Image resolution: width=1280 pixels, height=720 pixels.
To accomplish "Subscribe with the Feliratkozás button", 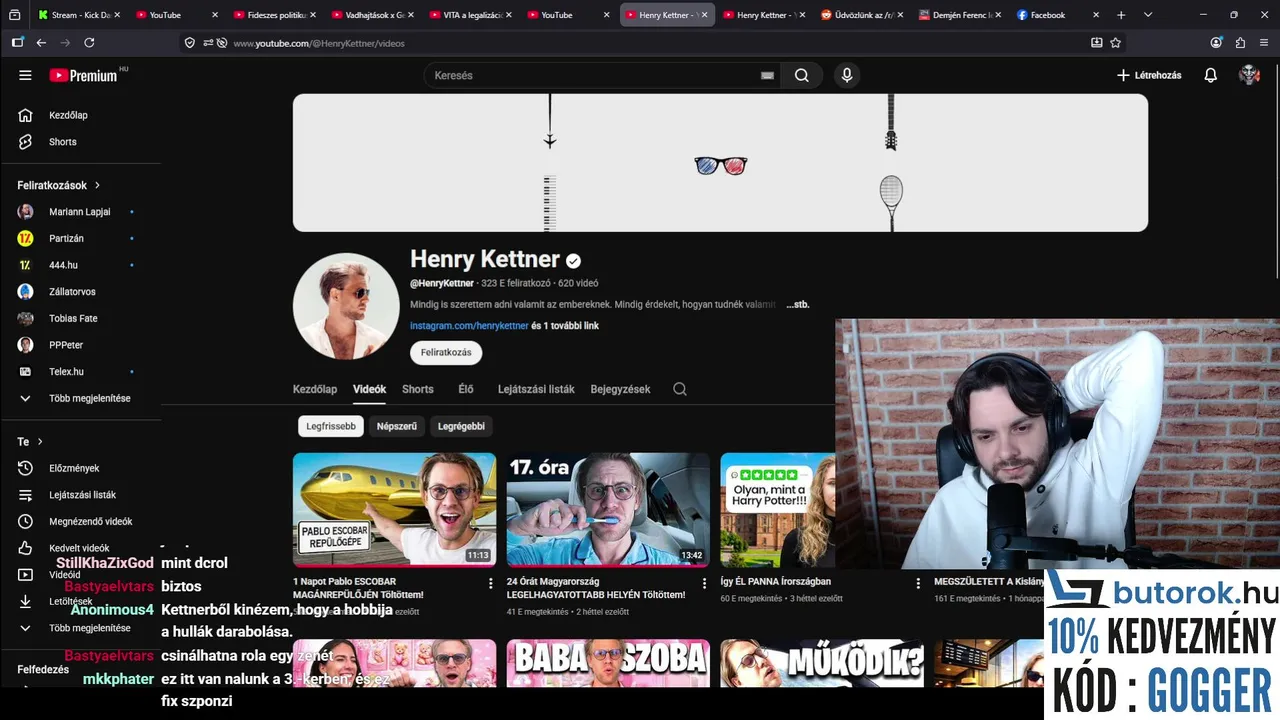I will point(446,352).
